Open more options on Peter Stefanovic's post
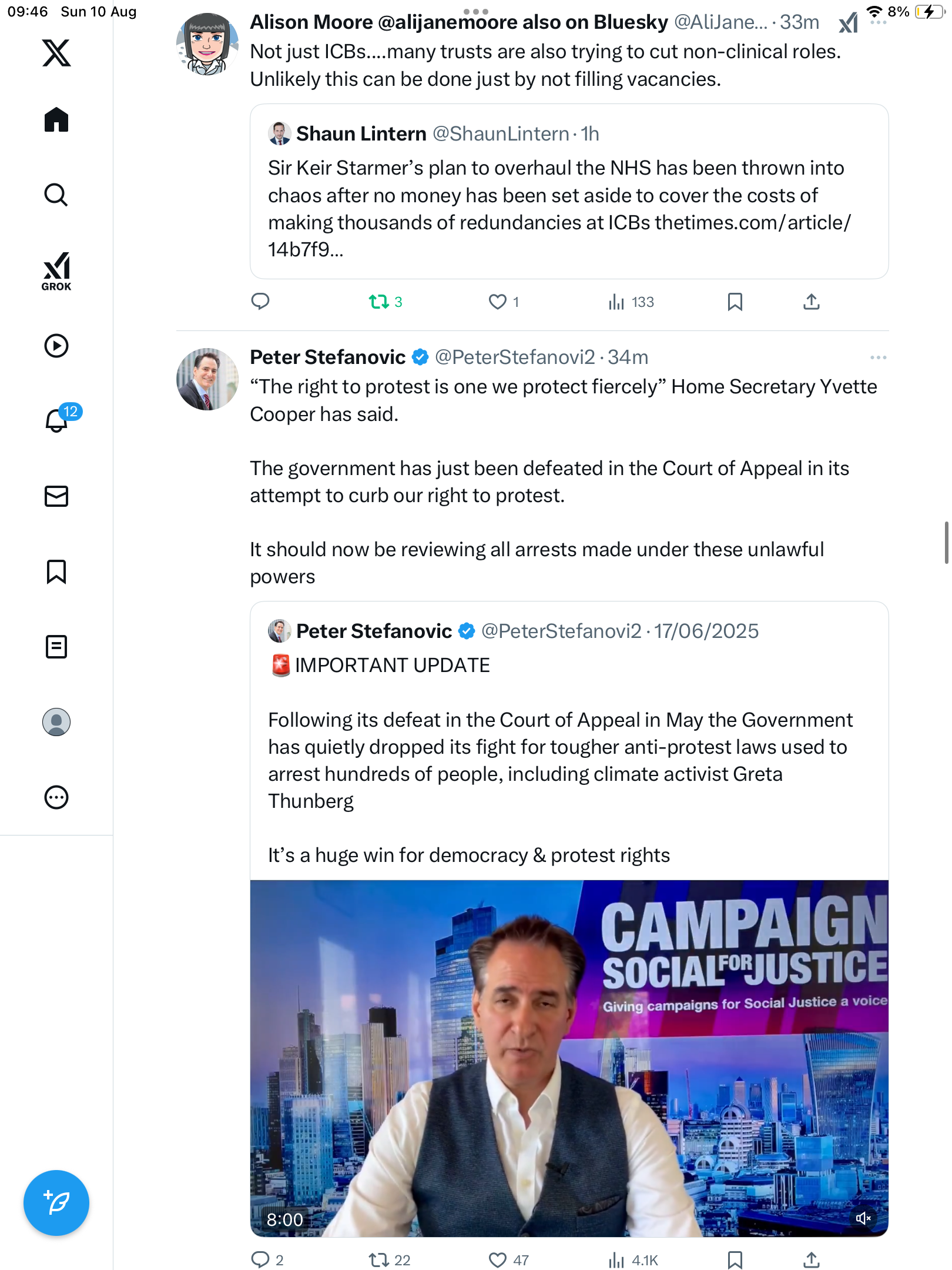The width and height of the screenshot is (952, 1270). point(878,357)
